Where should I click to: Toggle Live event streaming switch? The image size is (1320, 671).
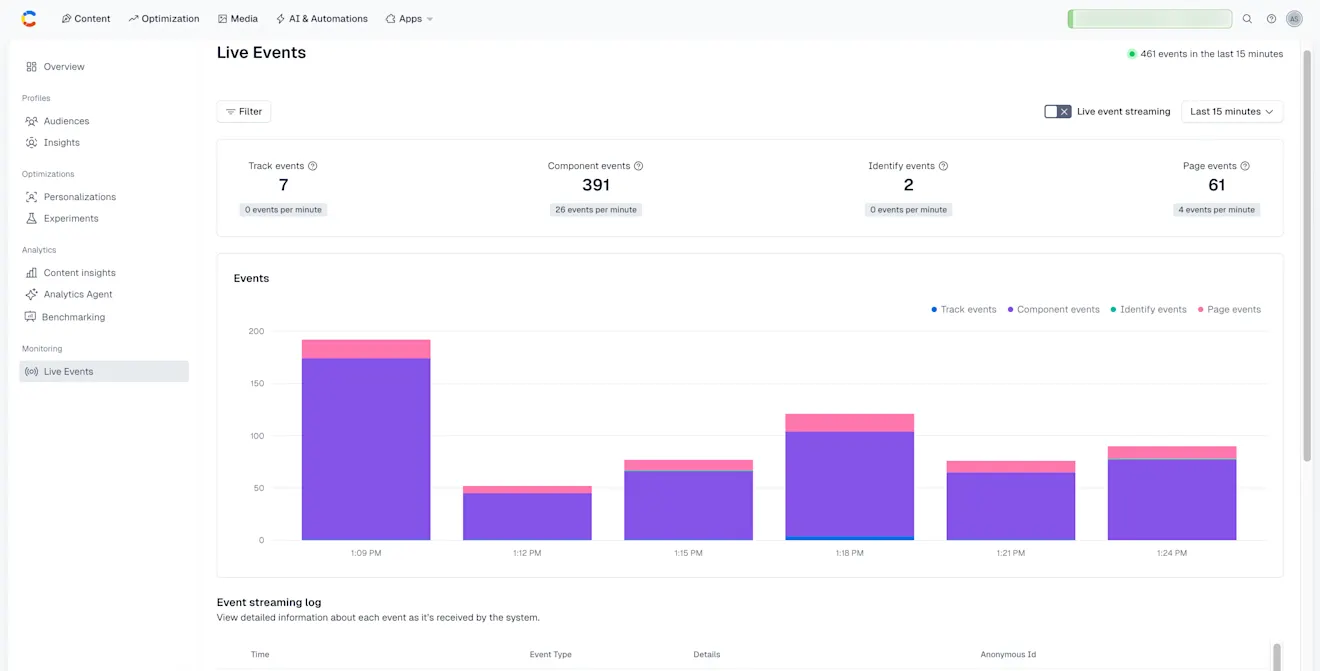(1058, 112)
